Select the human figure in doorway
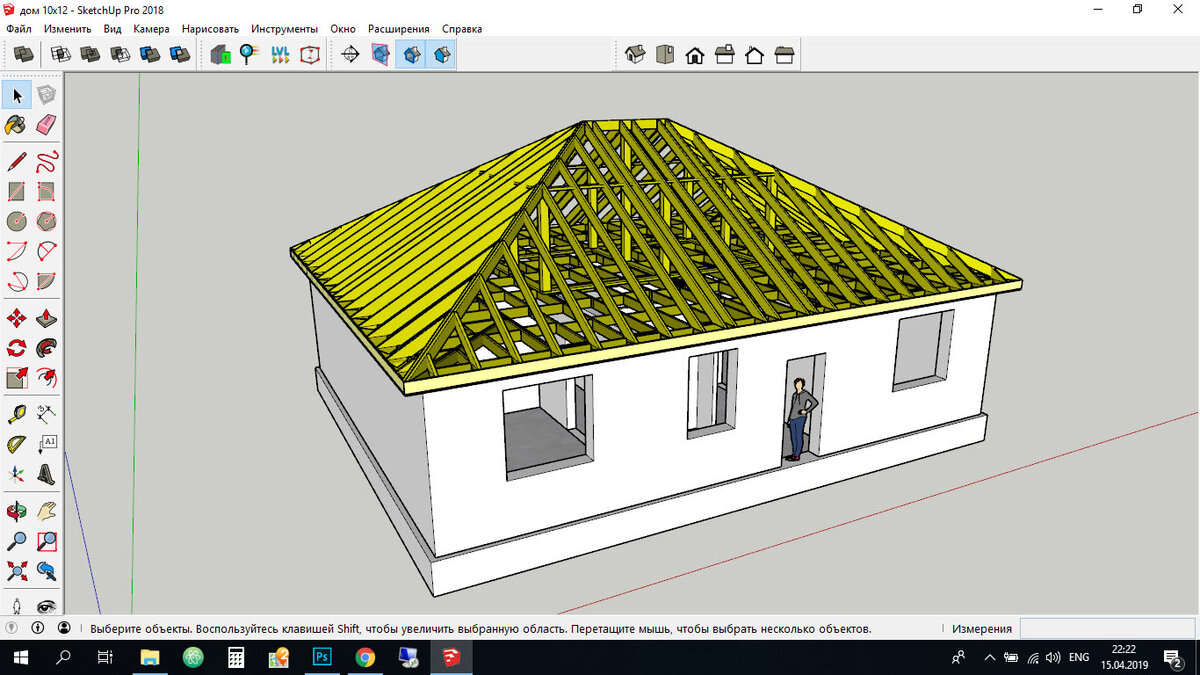 click(798, 420)
